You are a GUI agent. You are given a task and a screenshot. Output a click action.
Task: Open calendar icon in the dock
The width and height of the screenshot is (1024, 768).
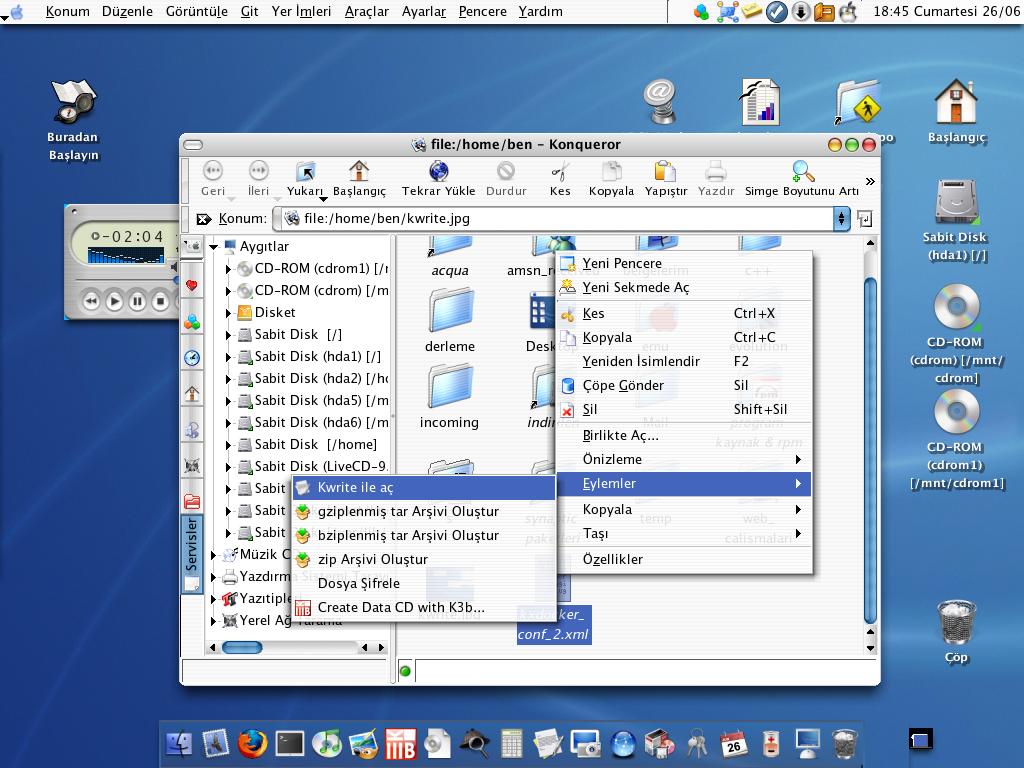(x=734, y=744)
